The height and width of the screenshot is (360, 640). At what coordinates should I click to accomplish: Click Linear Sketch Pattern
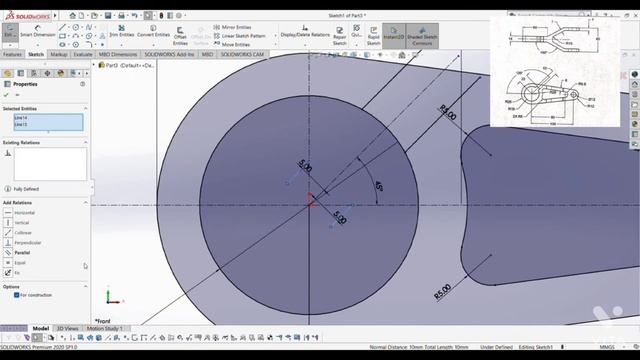coord(239,36)
